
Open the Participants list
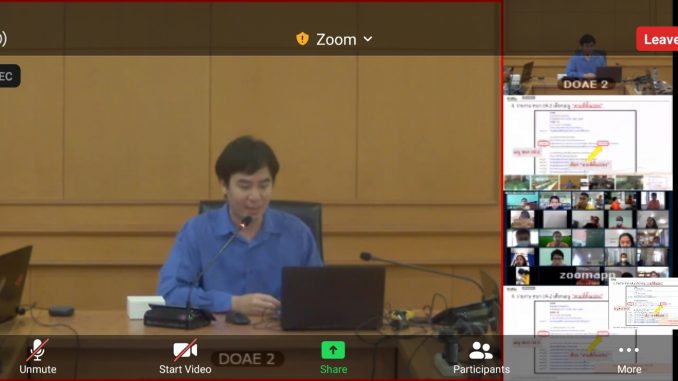tap(481, 357)
